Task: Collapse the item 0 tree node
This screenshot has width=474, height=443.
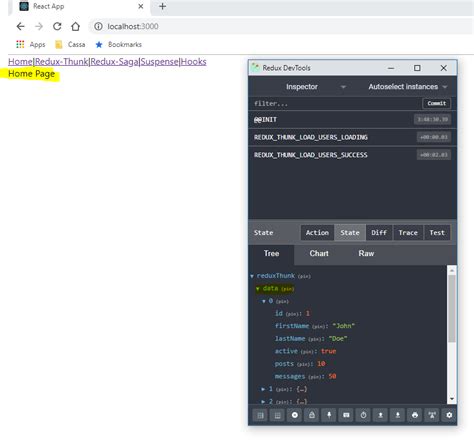Action: click(264, 301)
